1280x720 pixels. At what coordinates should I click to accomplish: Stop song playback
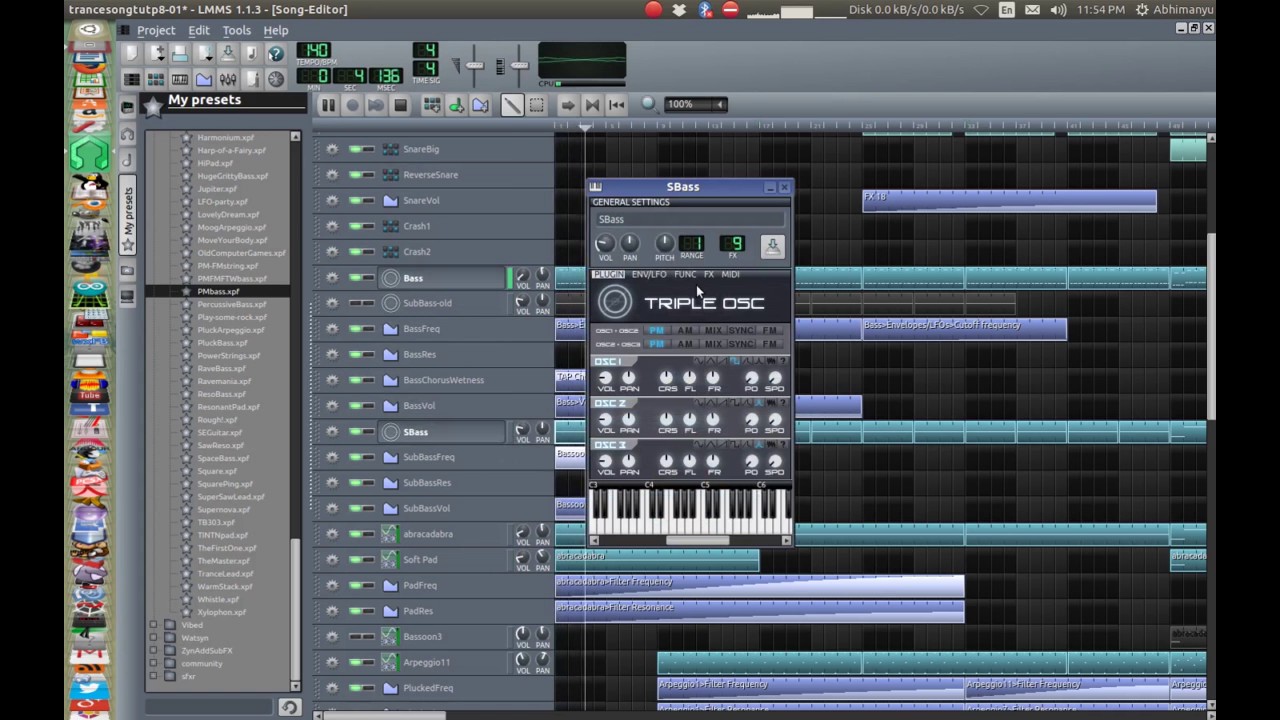400,105
